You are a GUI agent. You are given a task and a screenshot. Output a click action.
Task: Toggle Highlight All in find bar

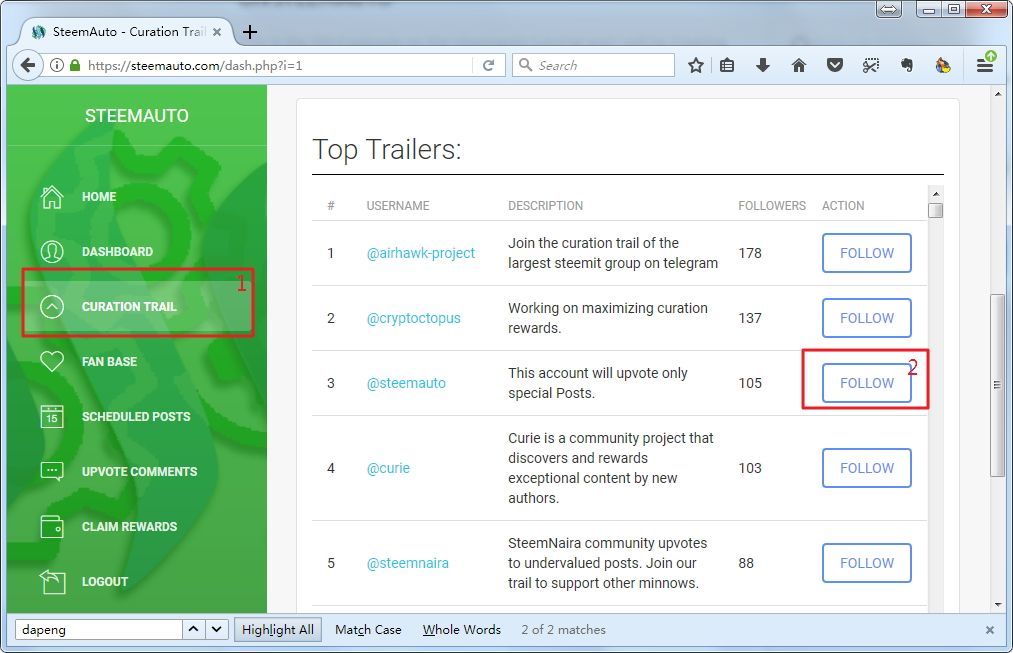coord(277,630)
